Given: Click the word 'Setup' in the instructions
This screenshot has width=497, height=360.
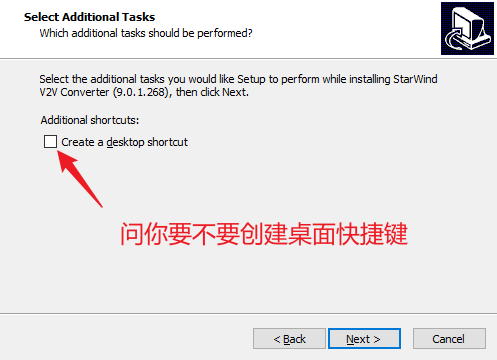Looking at the screenshot, I should [251, 79].
